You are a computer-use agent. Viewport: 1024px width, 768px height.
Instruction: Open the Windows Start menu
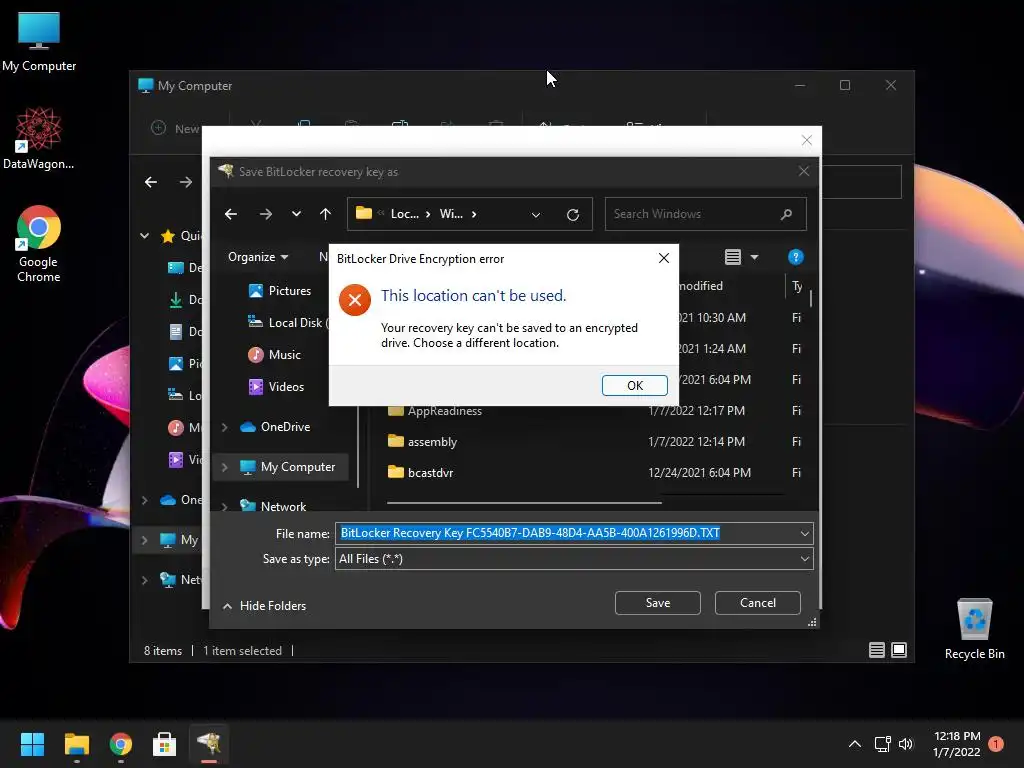[x=32, y=744]
